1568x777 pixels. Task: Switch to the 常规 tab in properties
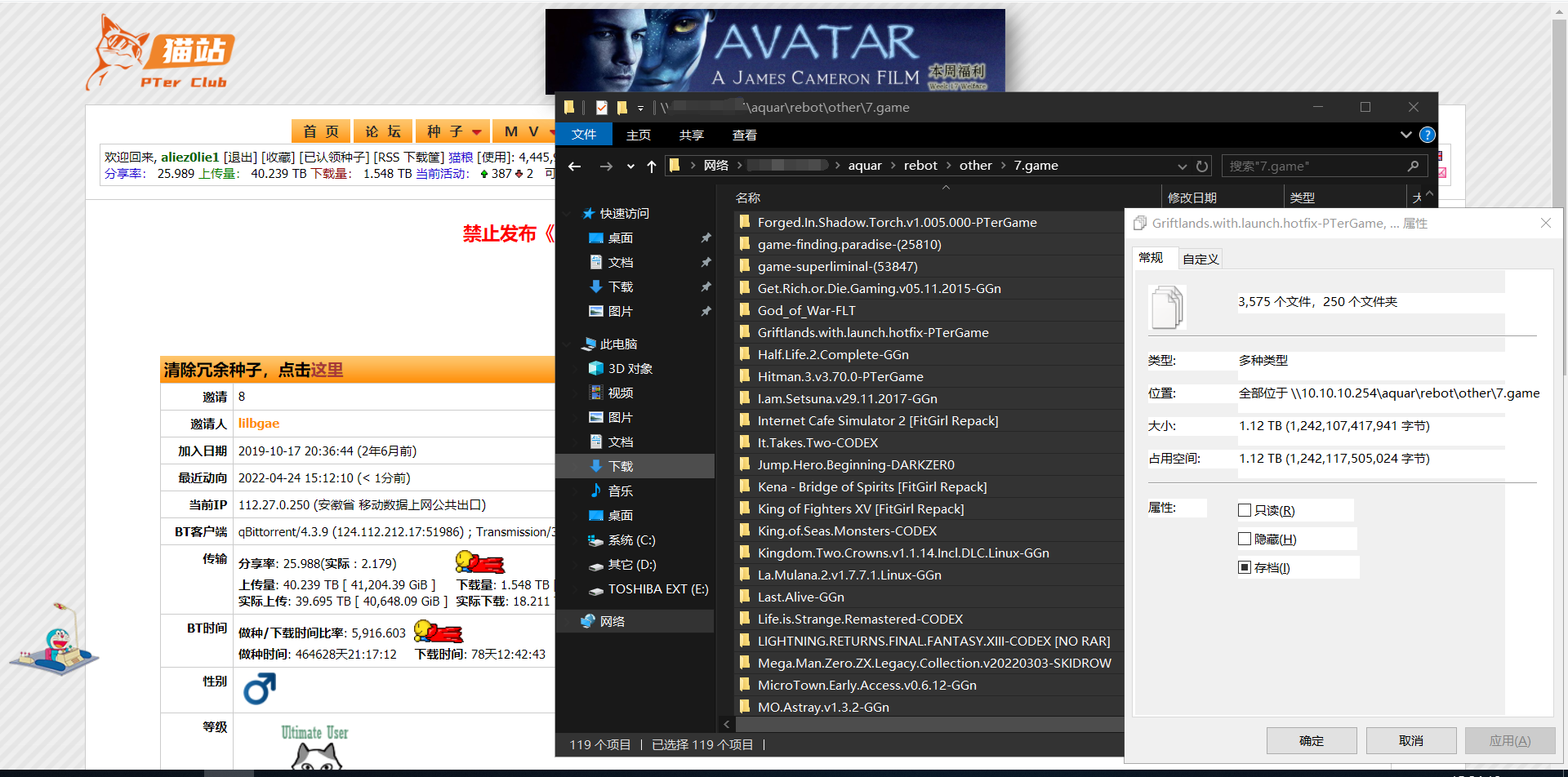(1151, 258)
